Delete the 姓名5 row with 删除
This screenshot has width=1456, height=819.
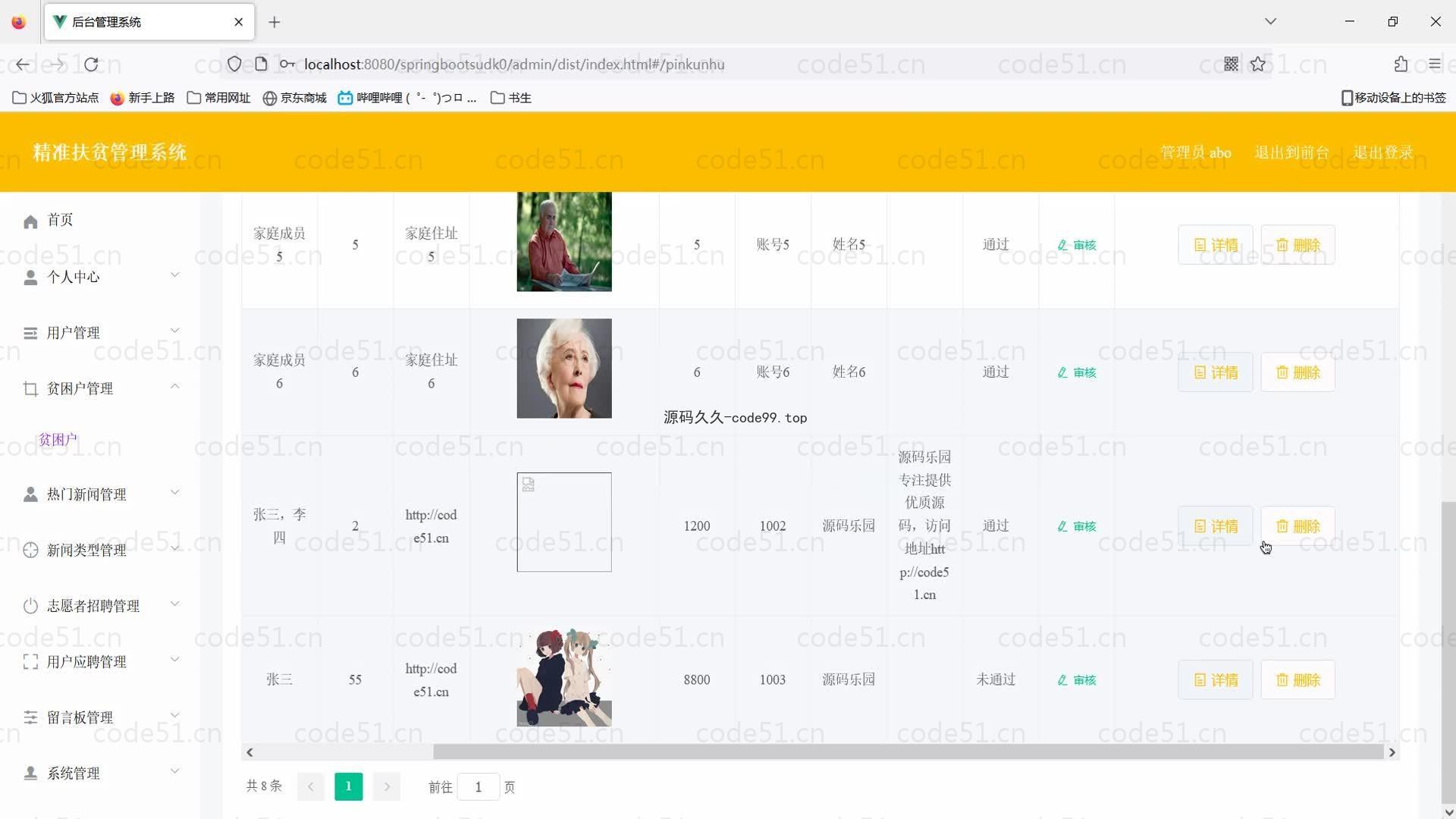(x=1298, y=245)
